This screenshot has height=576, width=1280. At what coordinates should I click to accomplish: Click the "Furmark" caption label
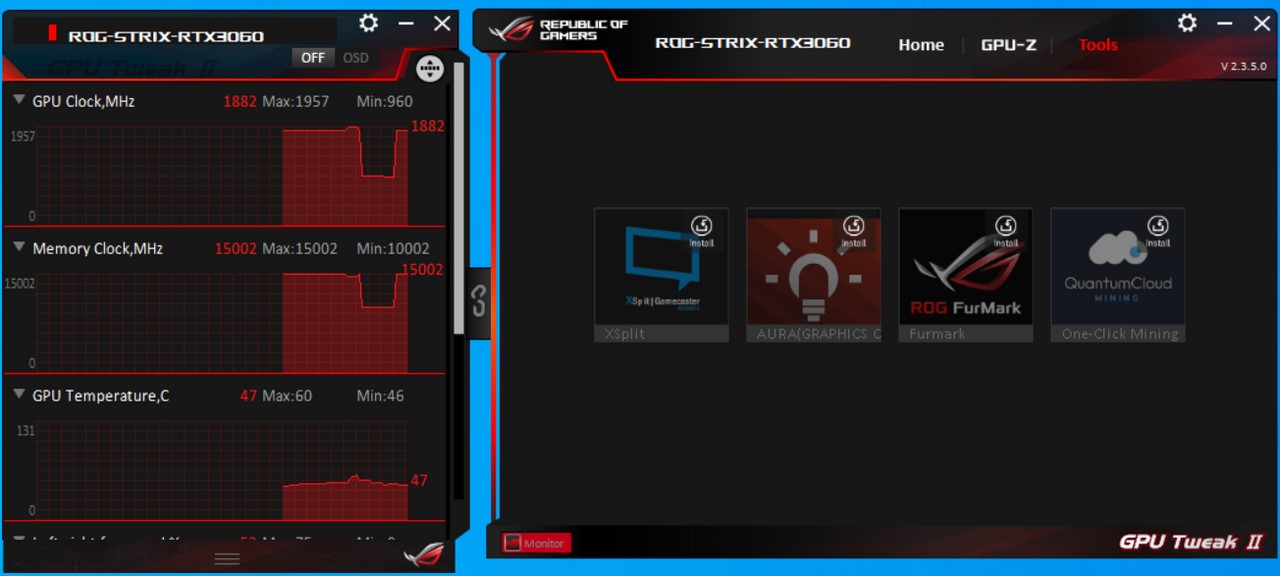pos(937,334)
